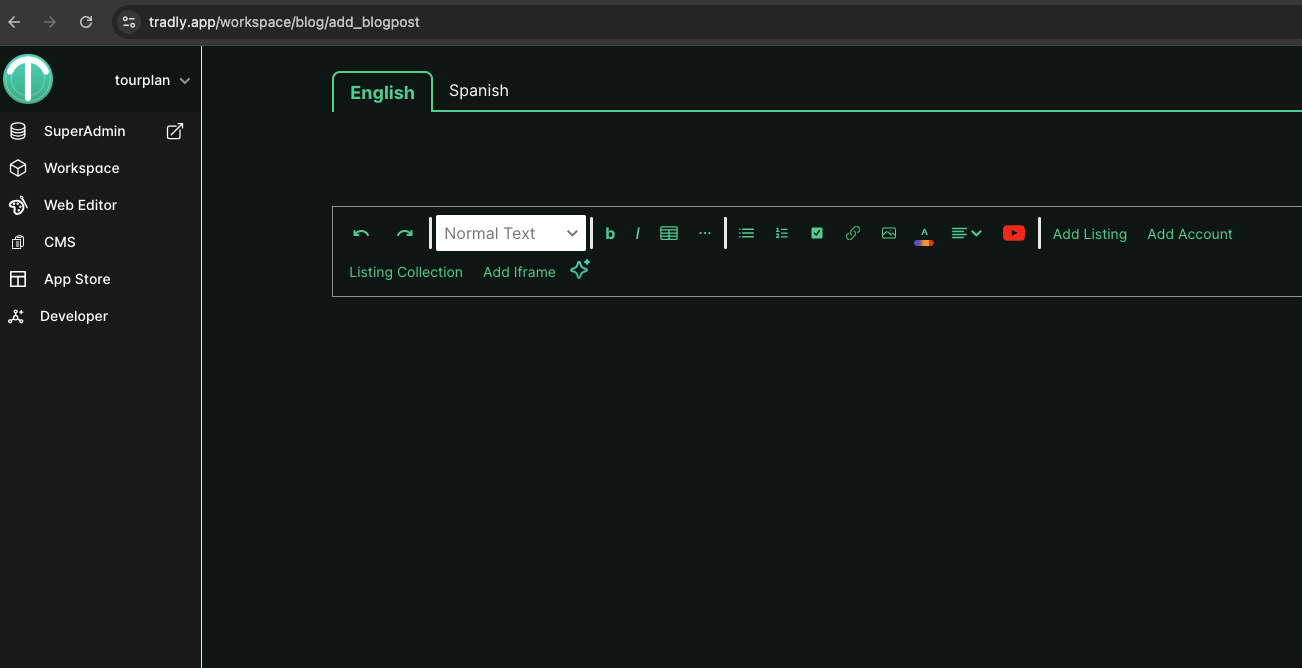Click the Add Listing button
The image size is (1302, 668).
tap(1089, 234)
